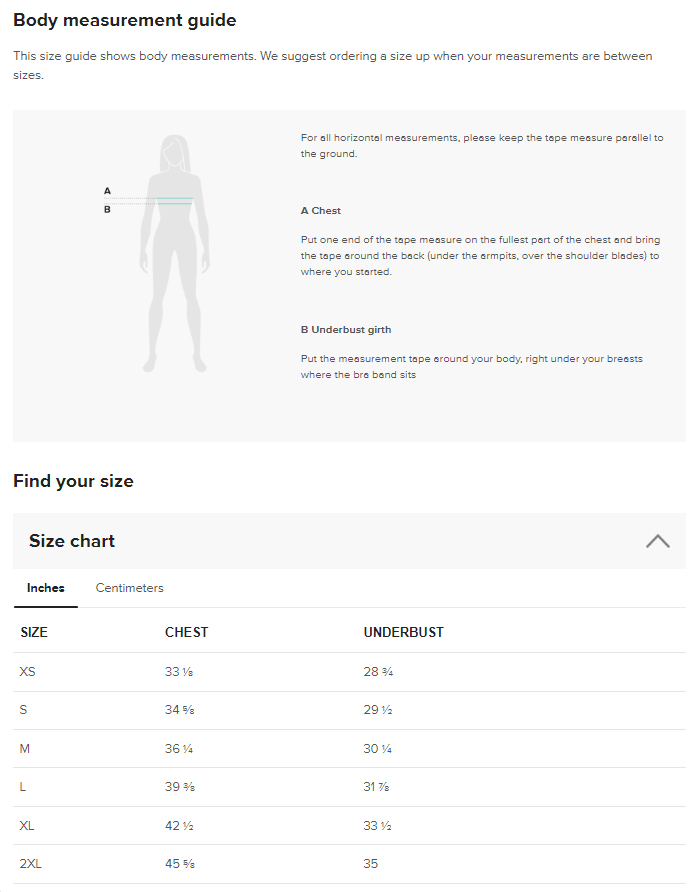Click the Find your size heading
Image resolution: width=700 pixels, height=892 pixels.
click(x=73, y=481)
